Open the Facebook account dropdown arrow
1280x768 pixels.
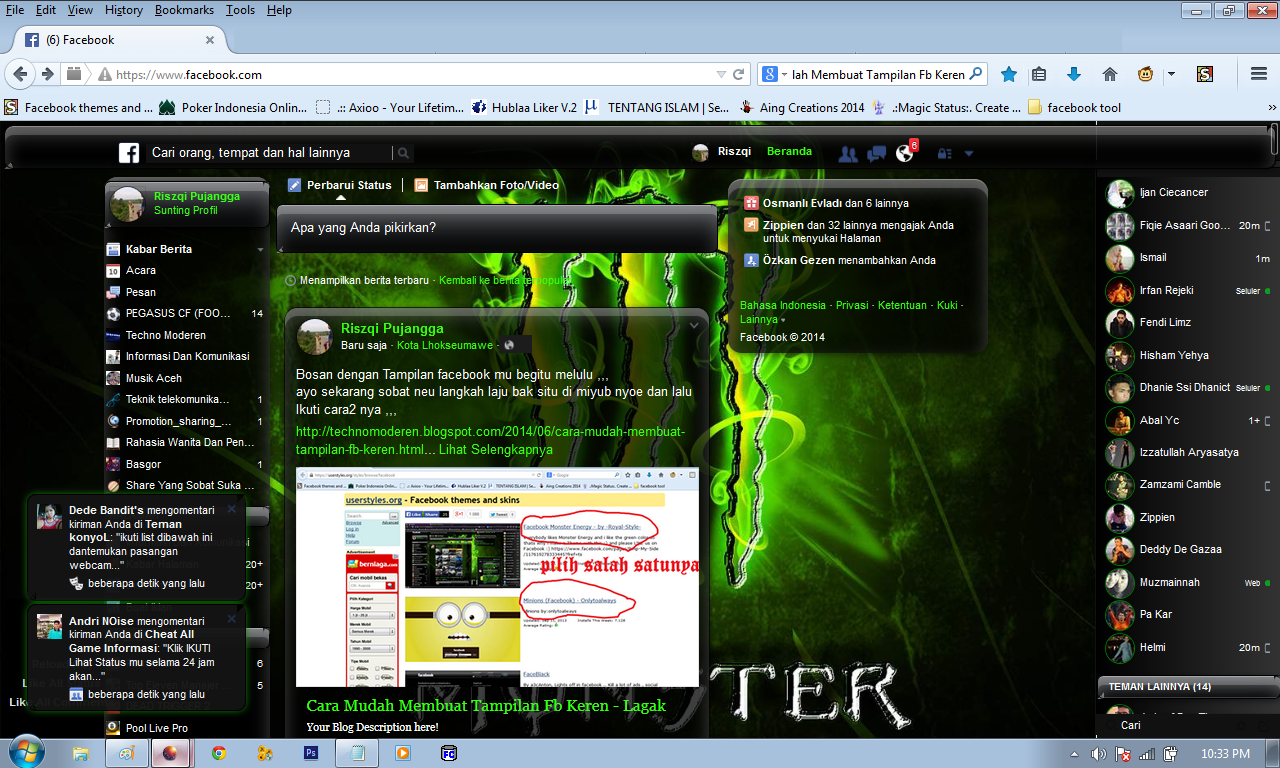pos(969,153)
